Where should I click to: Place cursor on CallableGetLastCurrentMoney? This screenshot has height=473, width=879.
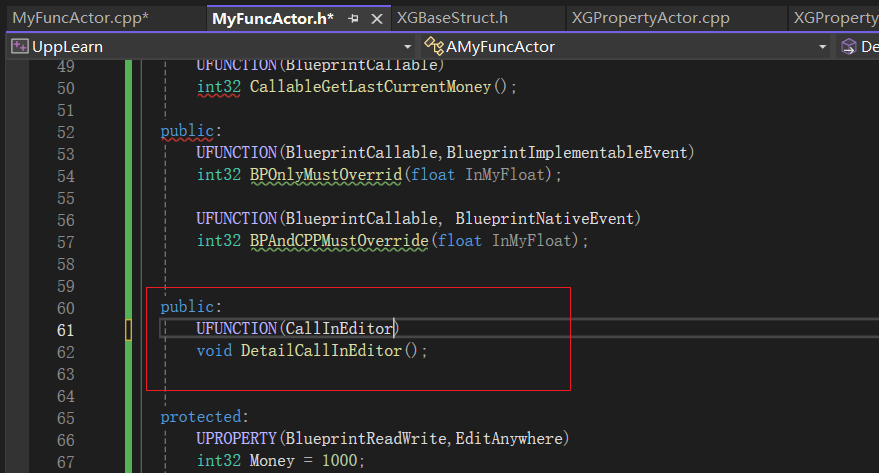(370, 87)
